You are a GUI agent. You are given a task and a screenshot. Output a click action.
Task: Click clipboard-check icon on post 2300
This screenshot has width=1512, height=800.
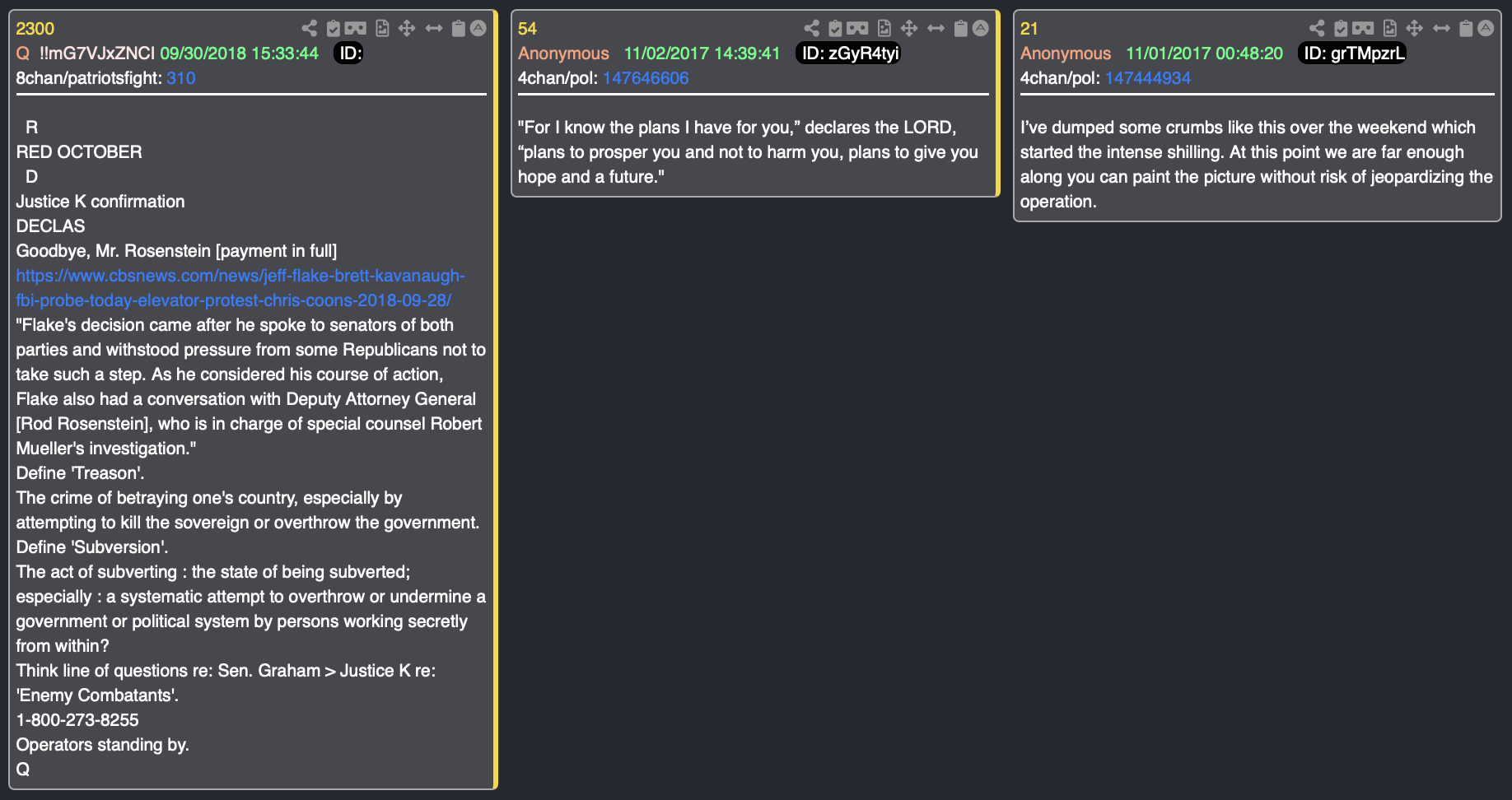(334, 29)
